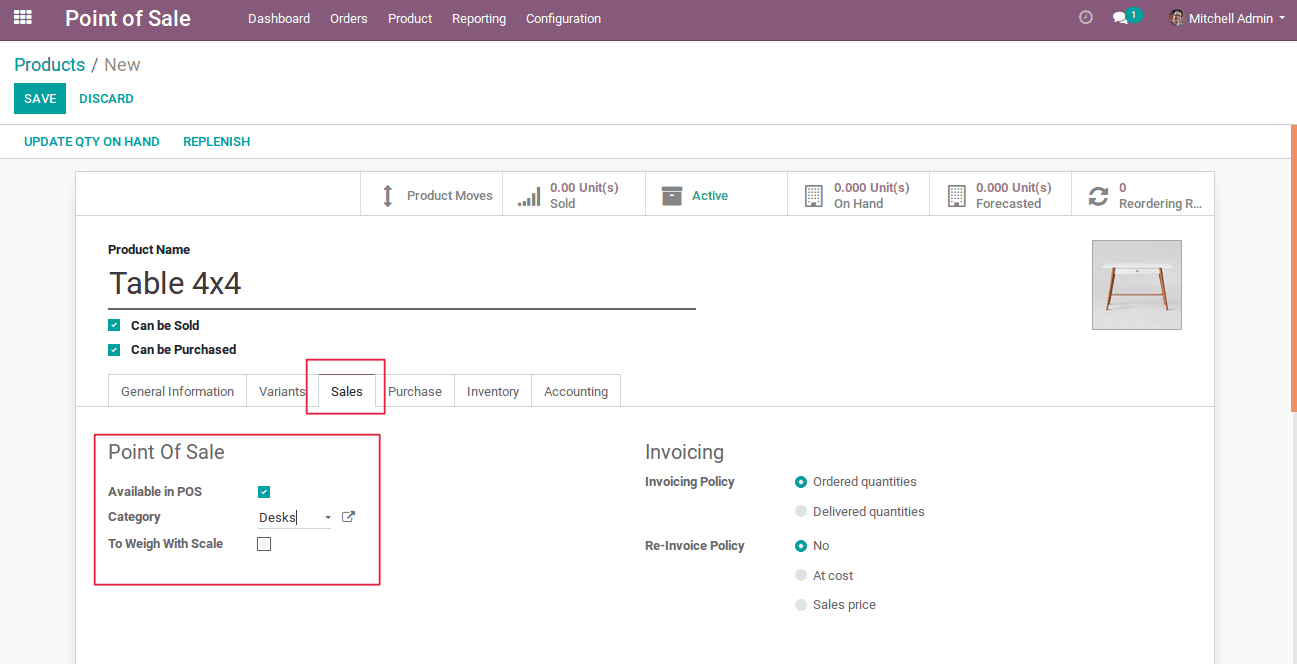Click the On Hand building icon
This screenshot has height=664, width=1297.
point(814,195)
